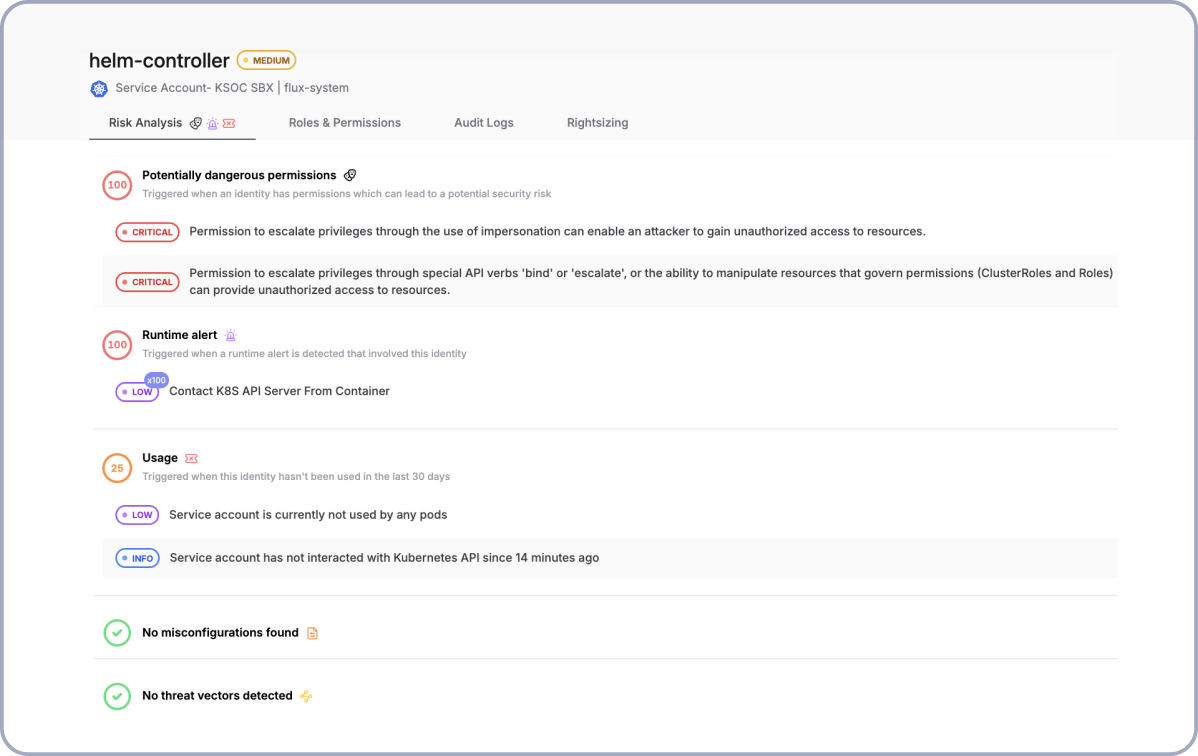Click the MEDIUM severity badge by helm-controller
Screen dimensions: 1198x756
(x=266, y=60)
